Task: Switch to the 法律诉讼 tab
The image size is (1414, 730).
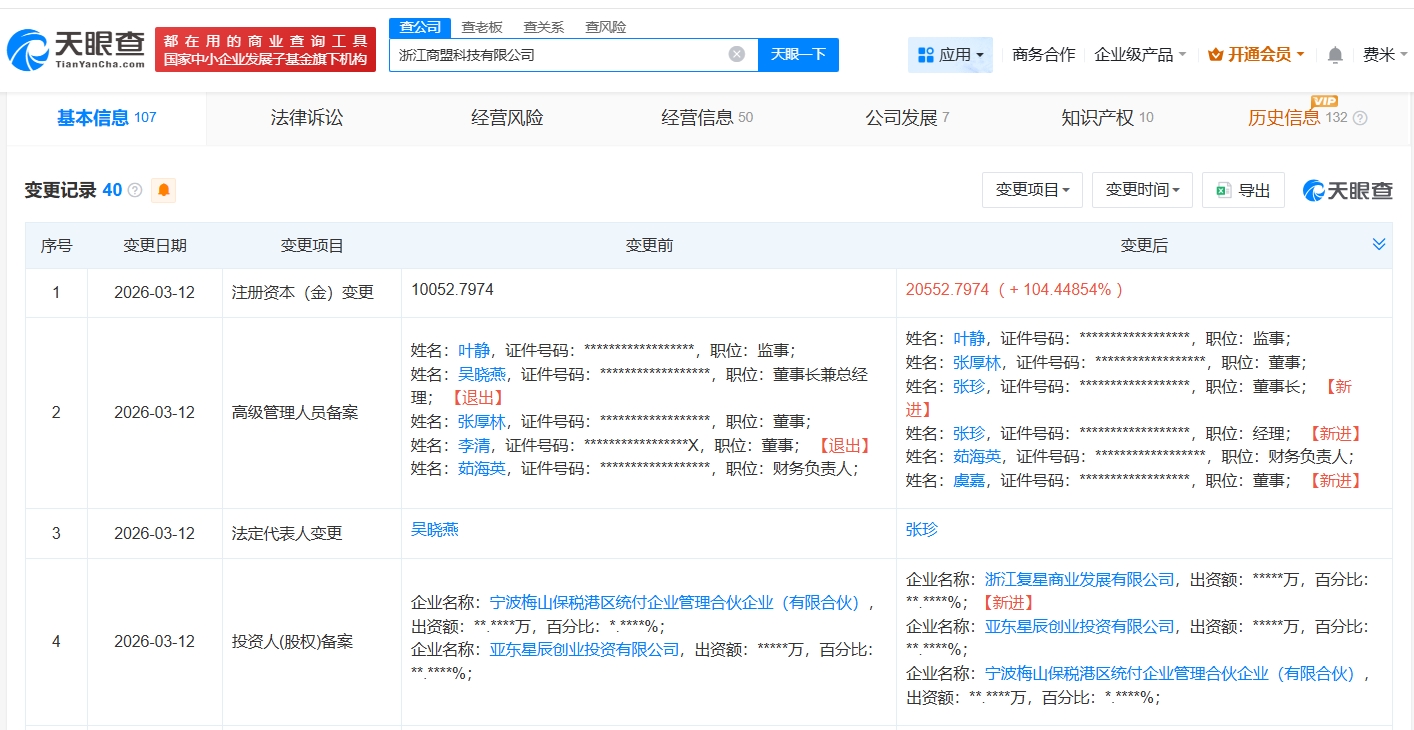Action: pyautogui.click(x=307, y=118)
